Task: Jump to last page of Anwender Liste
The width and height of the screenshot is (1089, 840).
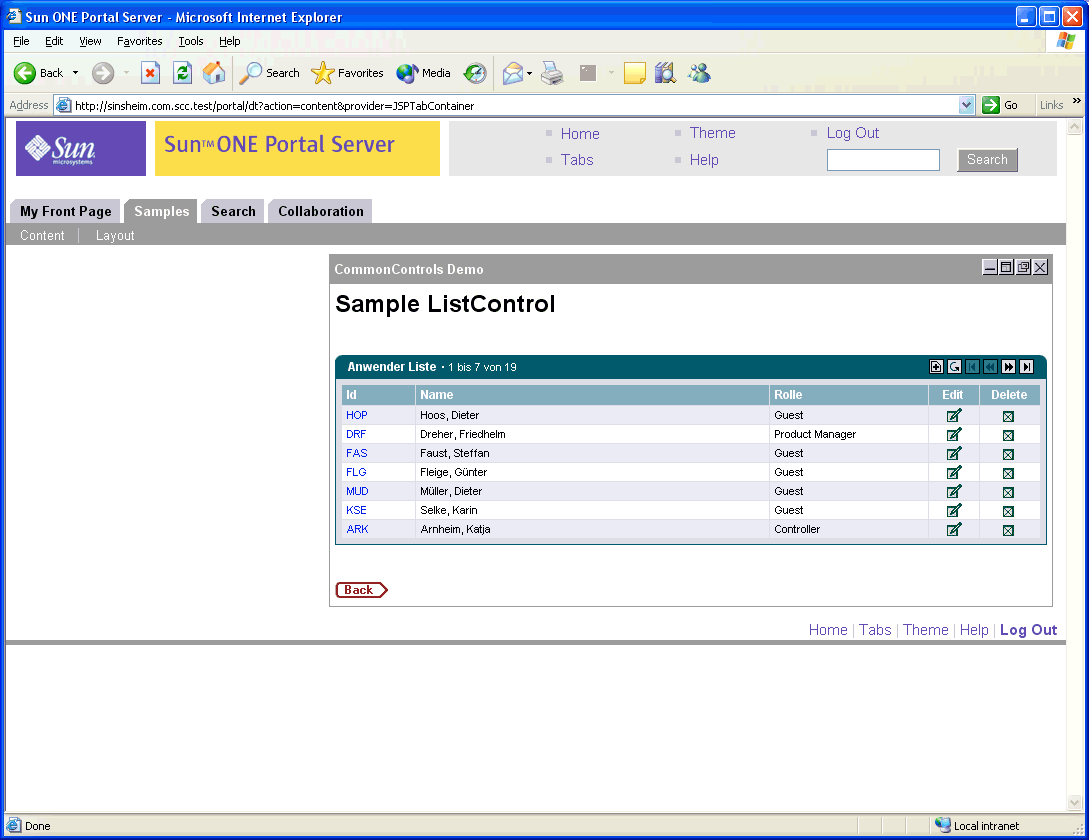Action: (x=1026, y=367)
